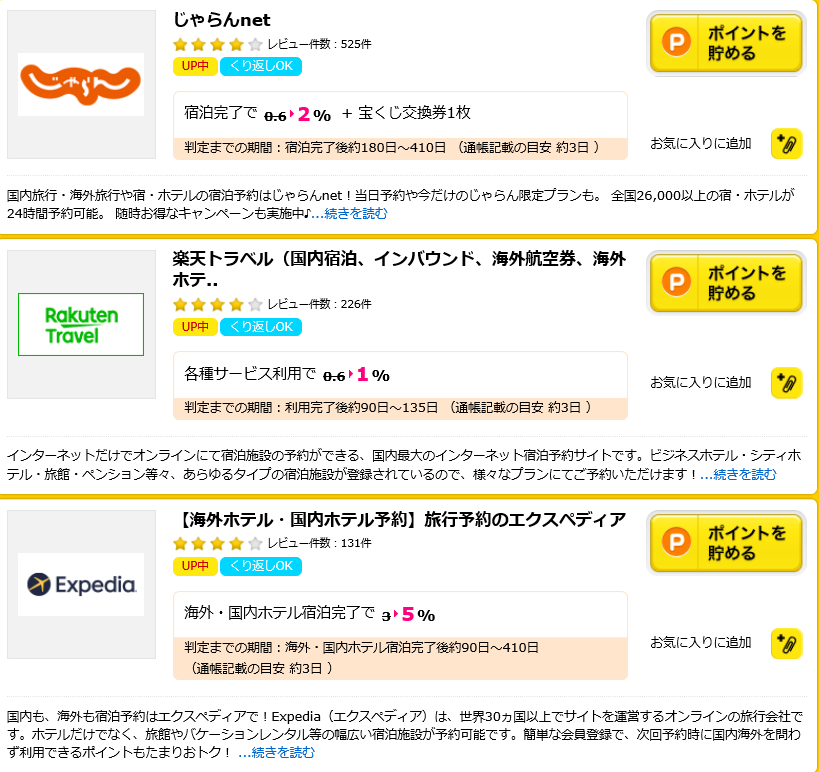Open the じゃらんnet title link
Screen dimensions: 819x772
tap(221, 20)
